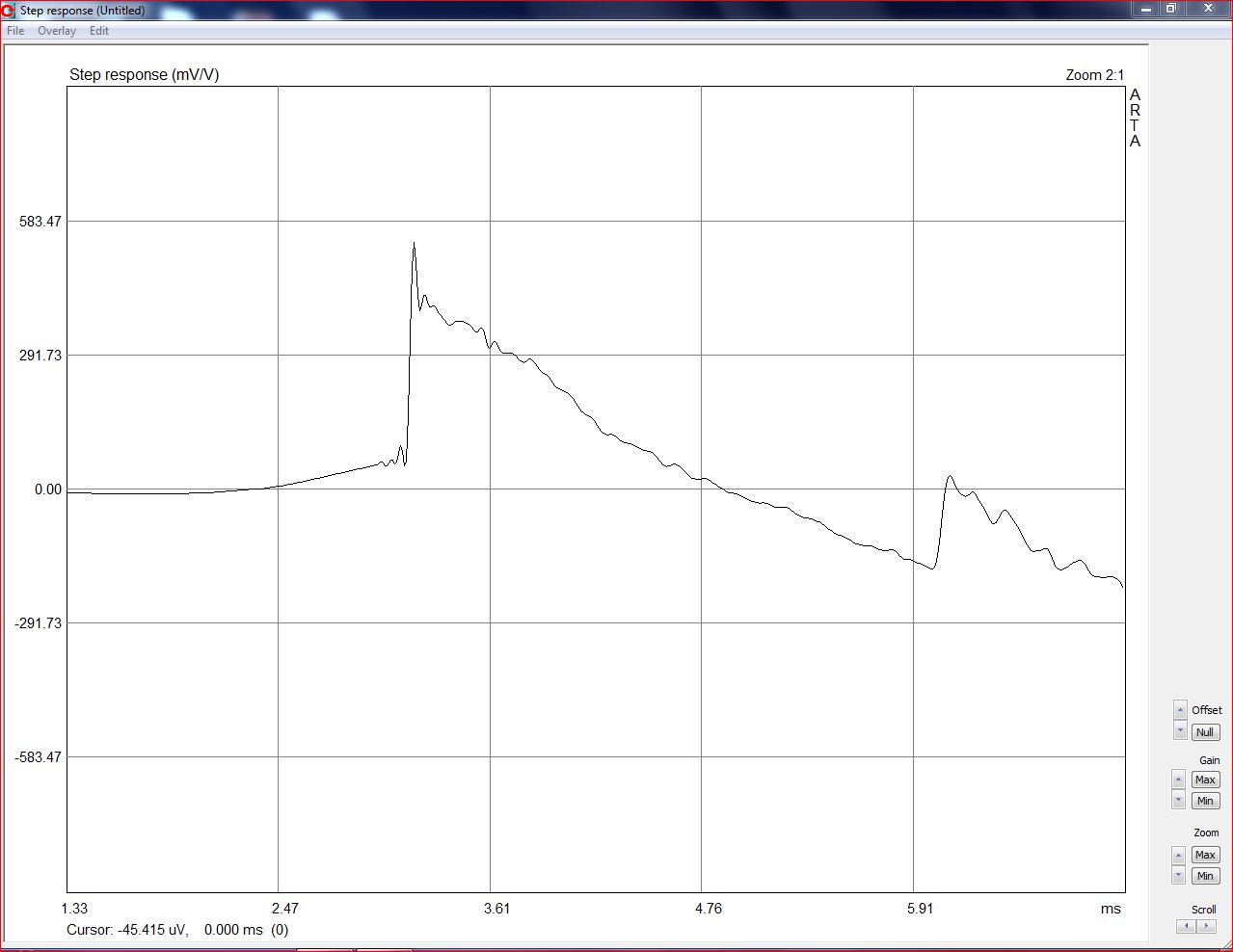Click the Null offset button
This screenshot has height=952, width=1233.
pos(1205,732)
